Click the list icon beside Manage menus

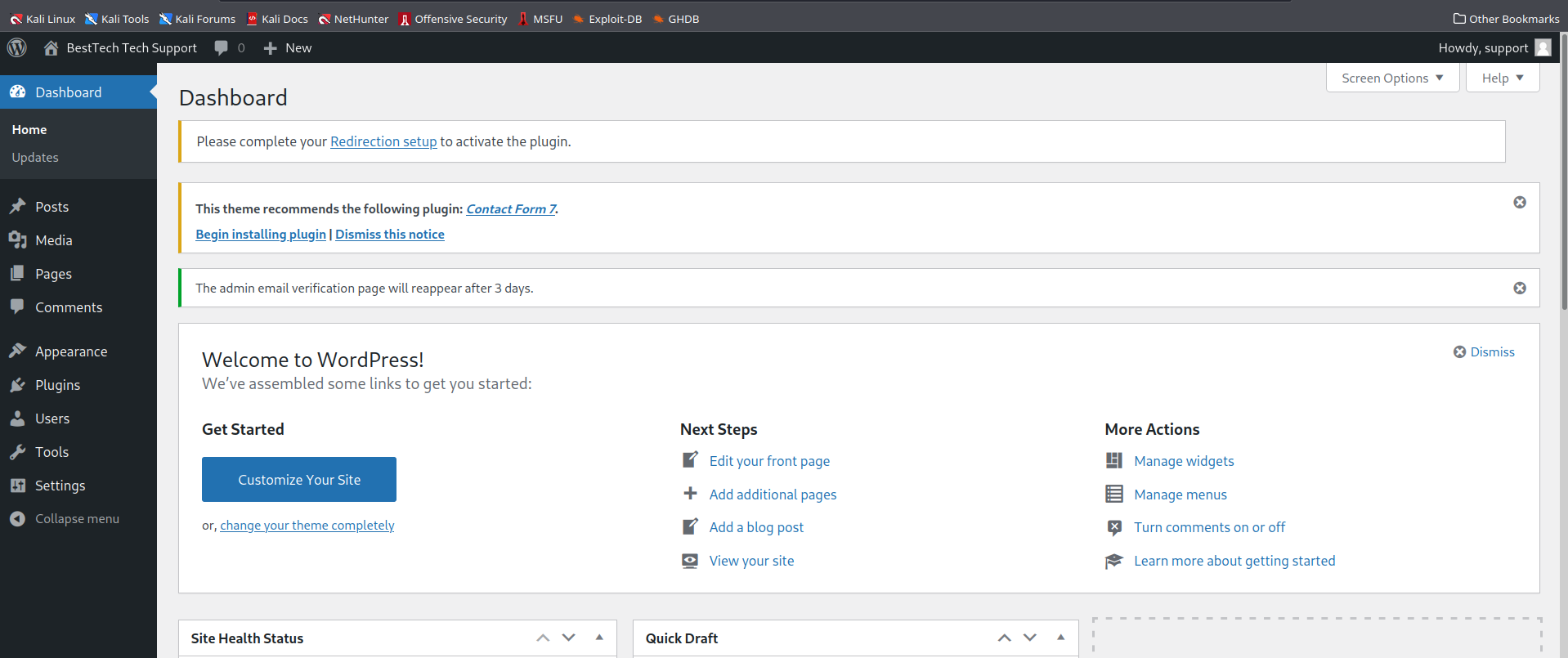pyautogui.click(x=1113, y=494)
